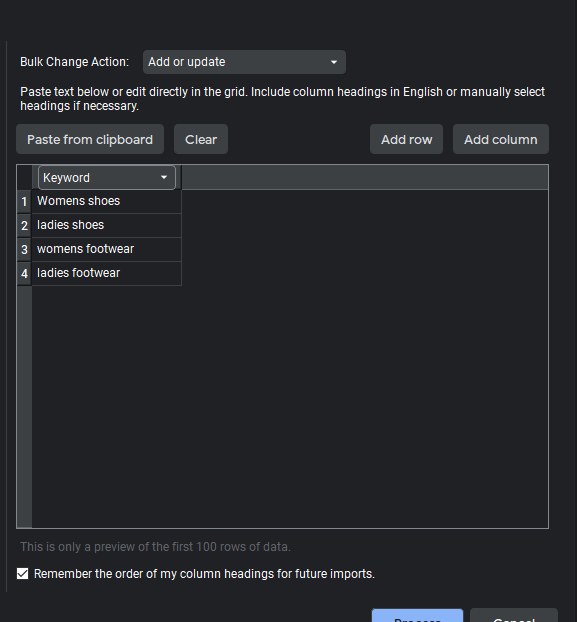The image size is (577, 622).
Task: Open the Bulk Change Action dropdown
Action: pyautogui.click(x=244, y=62)
